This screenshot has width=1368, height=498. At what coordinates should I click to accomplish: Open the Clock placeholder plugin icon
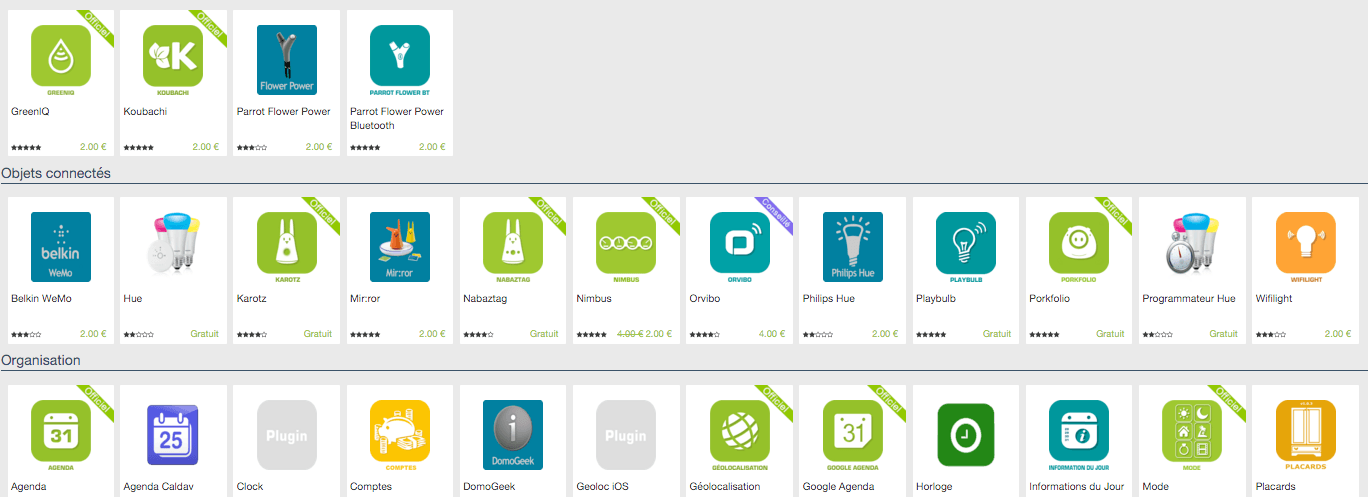[x=287, y=435]
